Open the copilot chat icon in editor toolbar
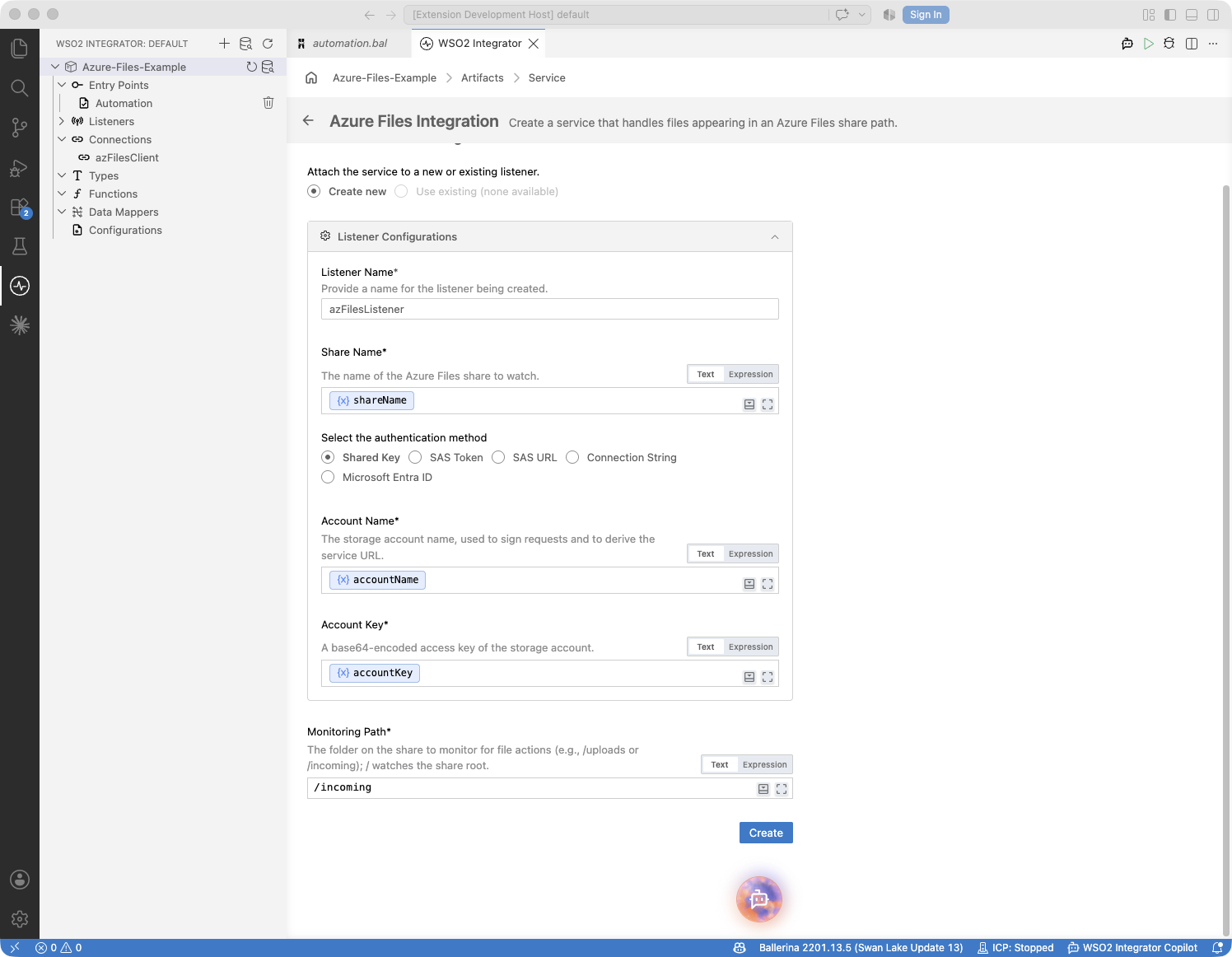Viewport: 1232px width, 957px height. coord(1127,44)
